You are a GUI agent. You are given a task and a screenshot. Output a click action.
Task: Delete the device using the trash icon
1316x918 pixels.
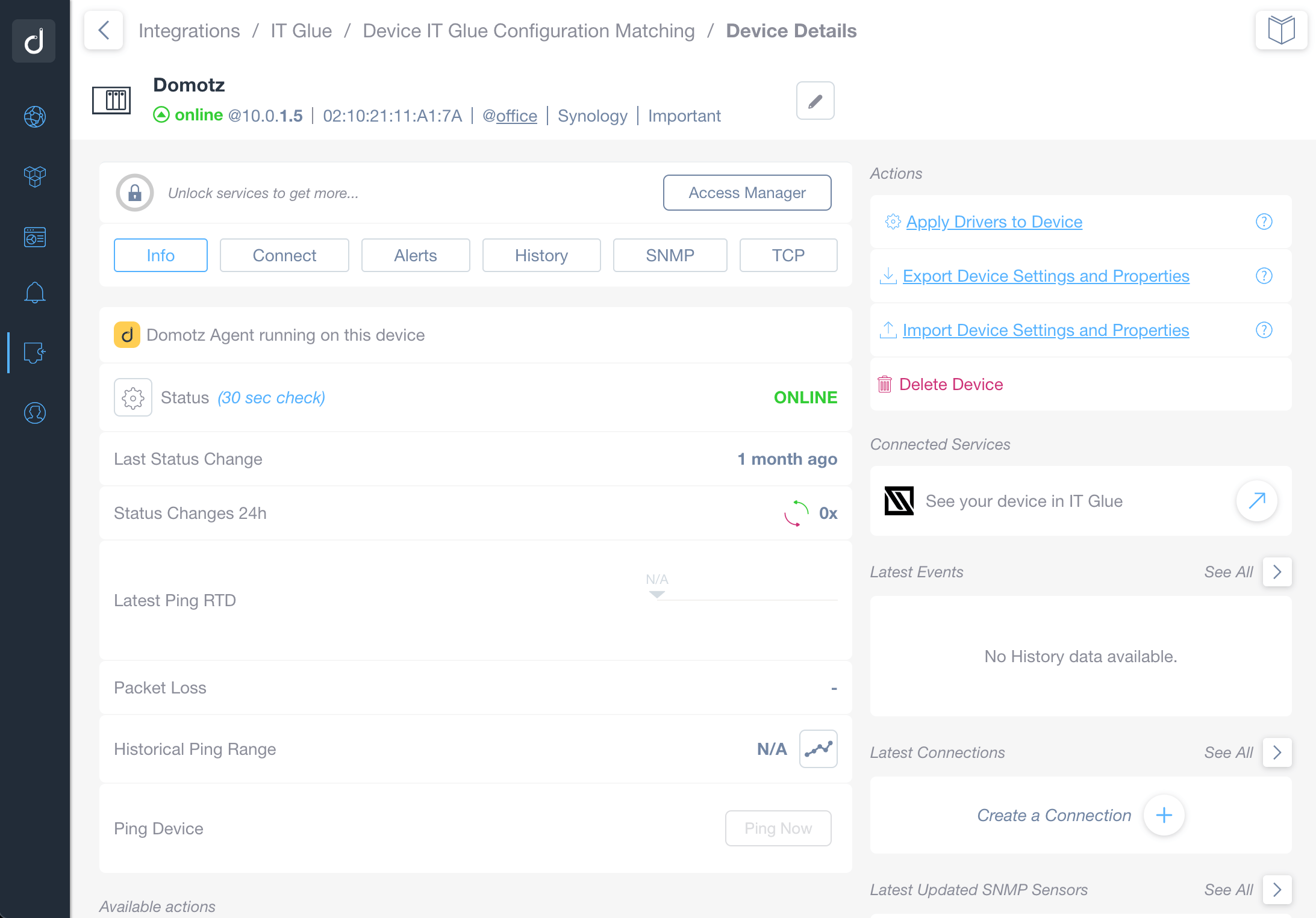(884, 384)
